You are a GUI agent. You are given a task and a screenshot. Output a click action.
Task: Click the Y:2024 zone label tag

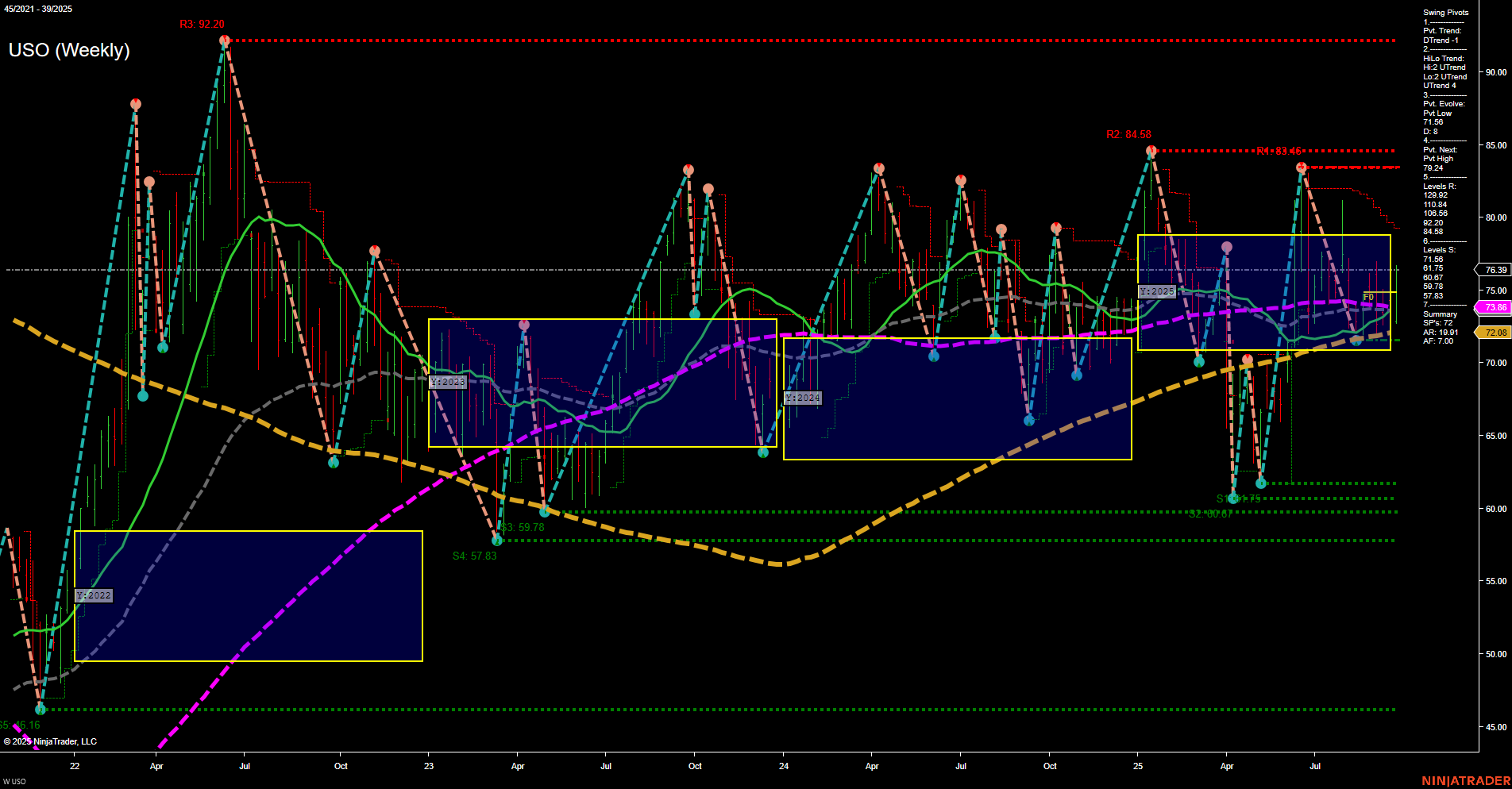[802, 397]
